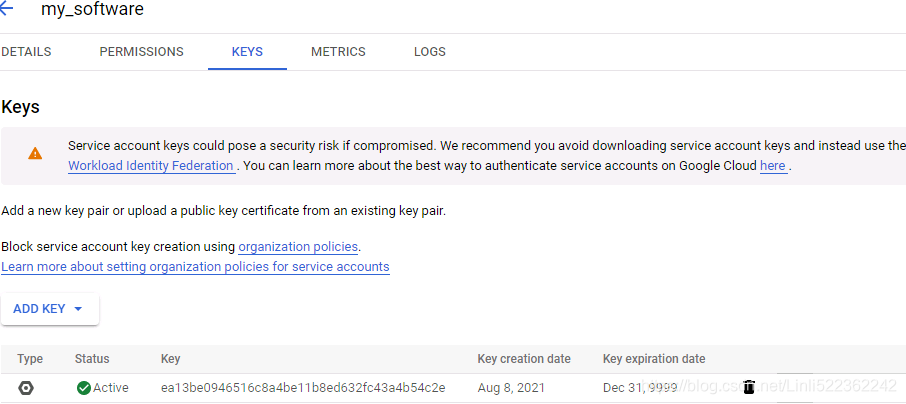906x404 pixels.
Task: Click the 'here' authentication link
Action: pos(773,166)
